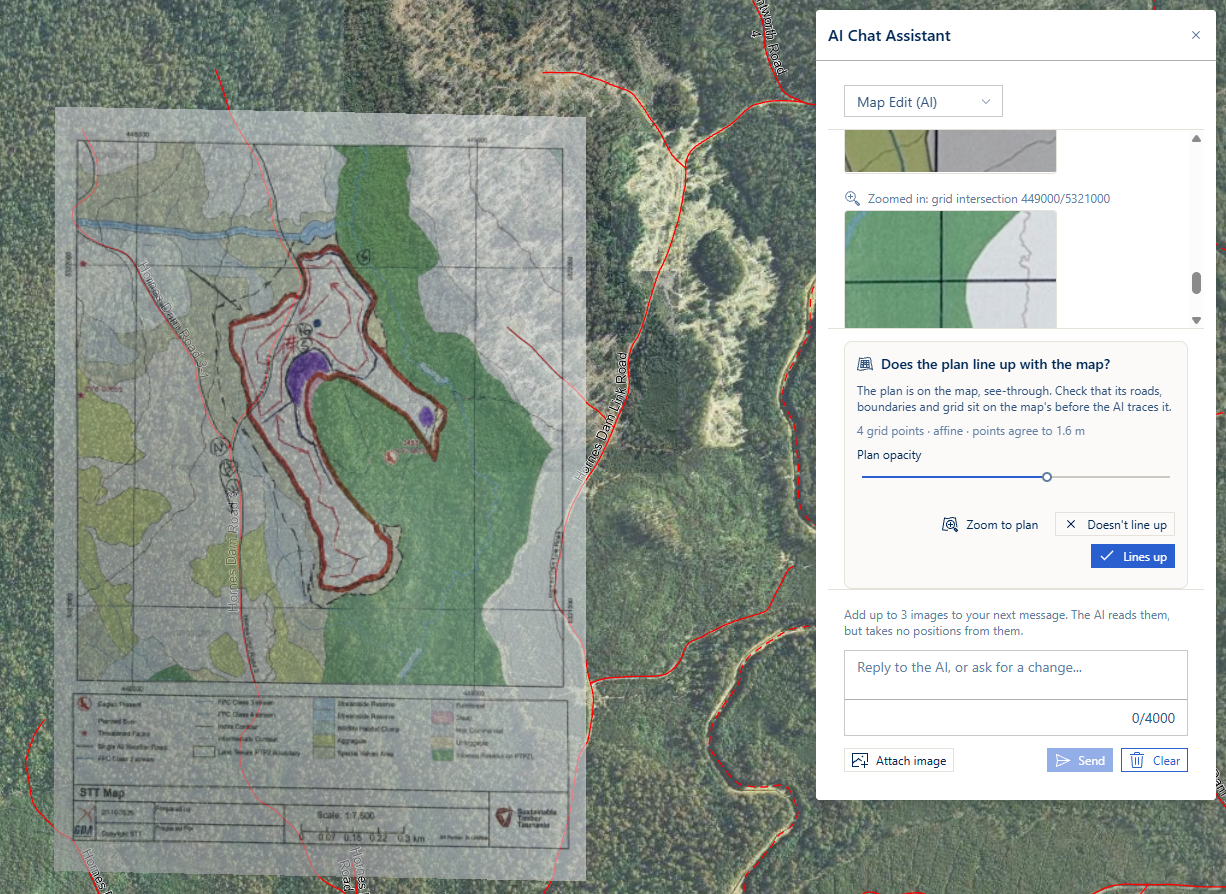Click the 'Does the plan line up with the map?' heading
The height and width of the screenshot is (894, 1226).
(x=995, y=364)
